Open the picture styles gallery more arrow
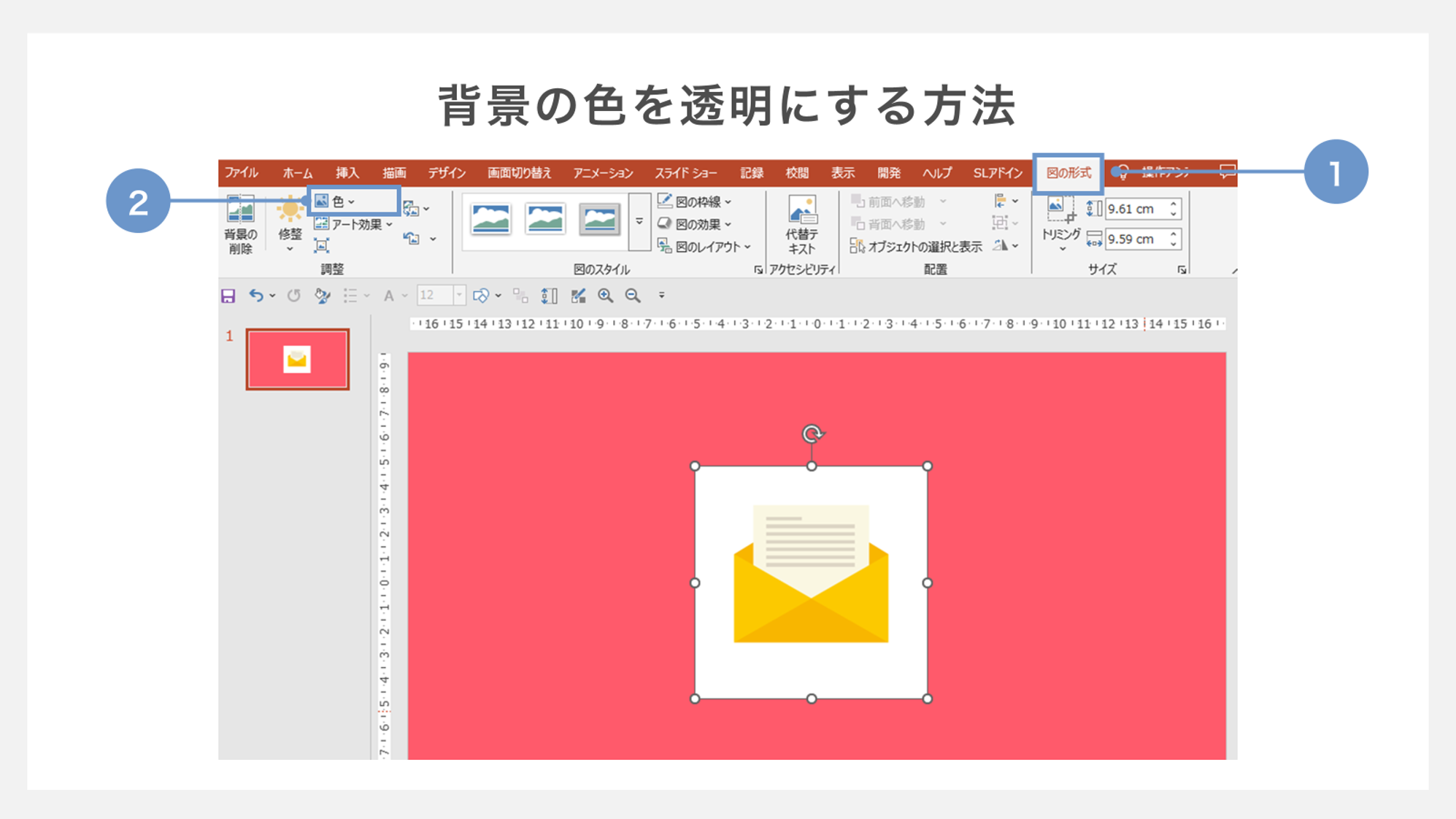 [x=640, y=220]
